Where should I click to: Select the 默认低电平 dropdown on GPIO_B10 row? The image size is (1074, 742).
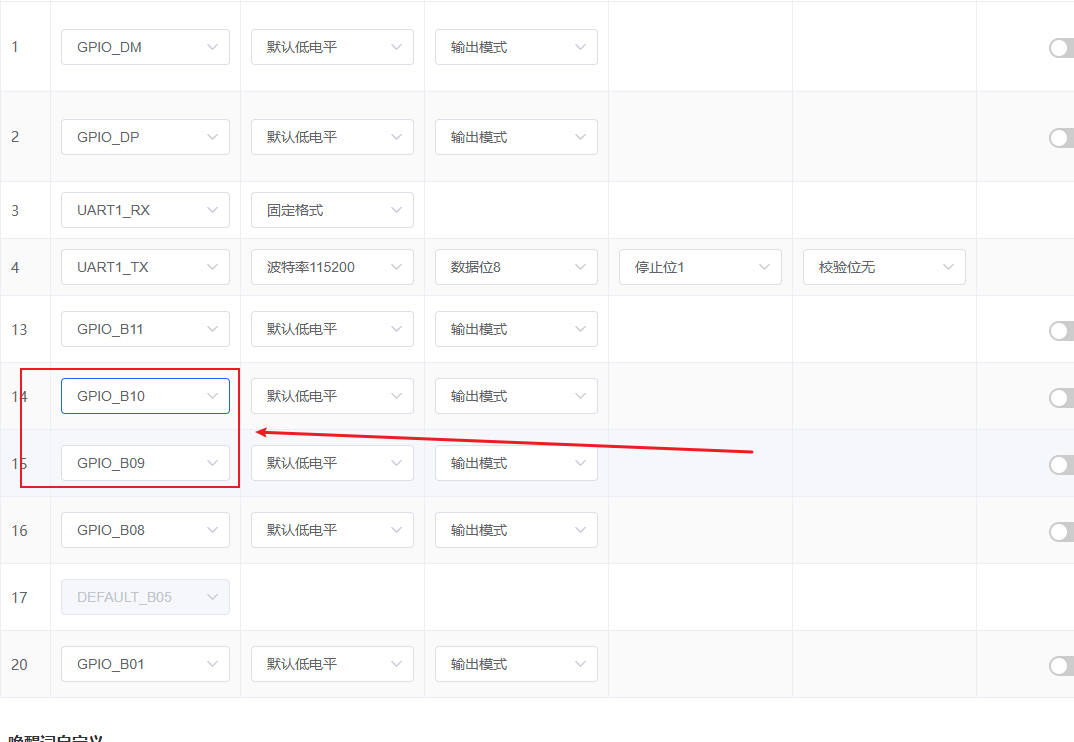(x=332, y=396)
